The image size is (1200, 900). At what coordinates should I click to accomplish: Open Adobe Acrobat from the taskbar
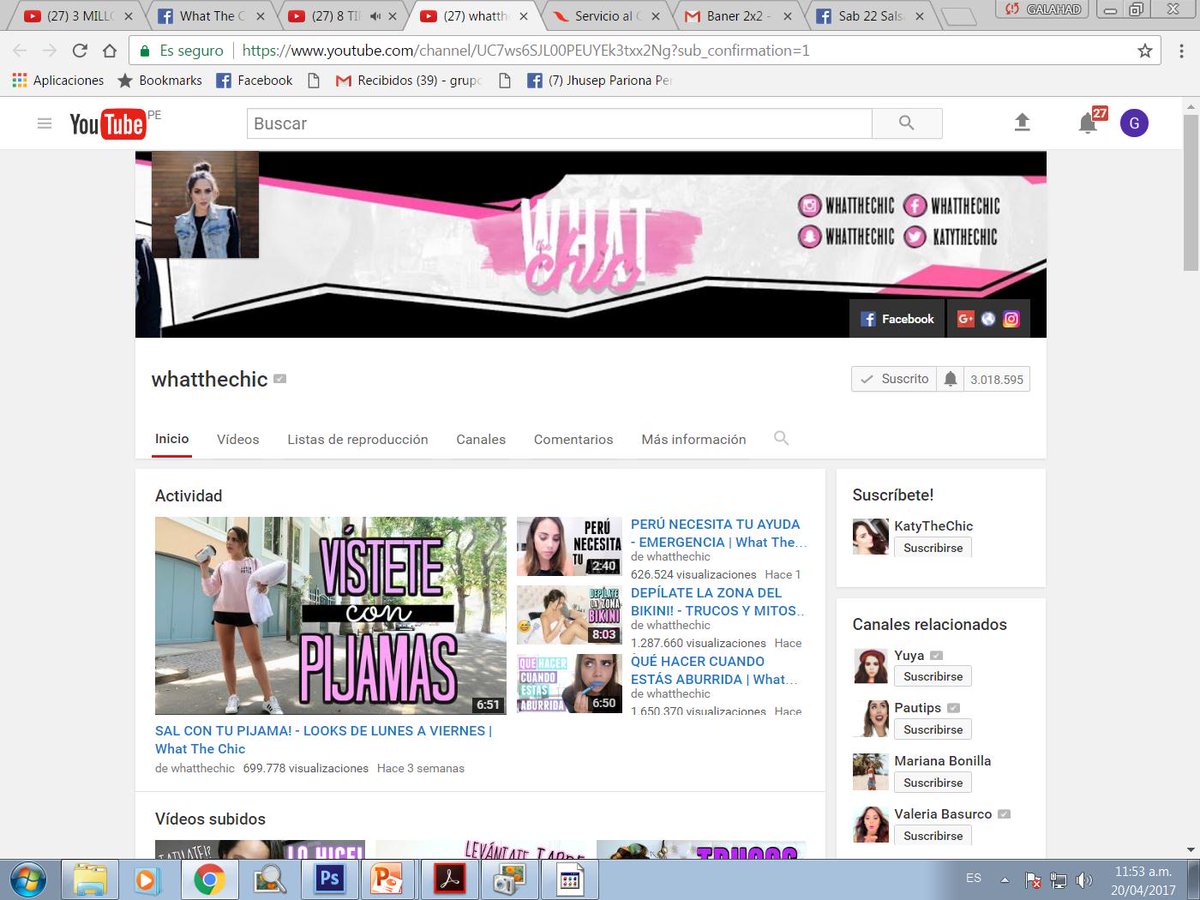point(448,879)
